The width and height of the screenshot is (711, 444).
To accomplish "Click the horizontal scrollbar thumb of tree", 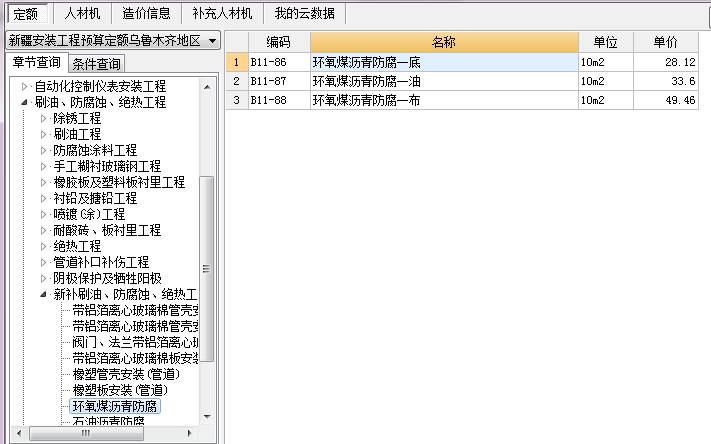I will tap(86, 433).
